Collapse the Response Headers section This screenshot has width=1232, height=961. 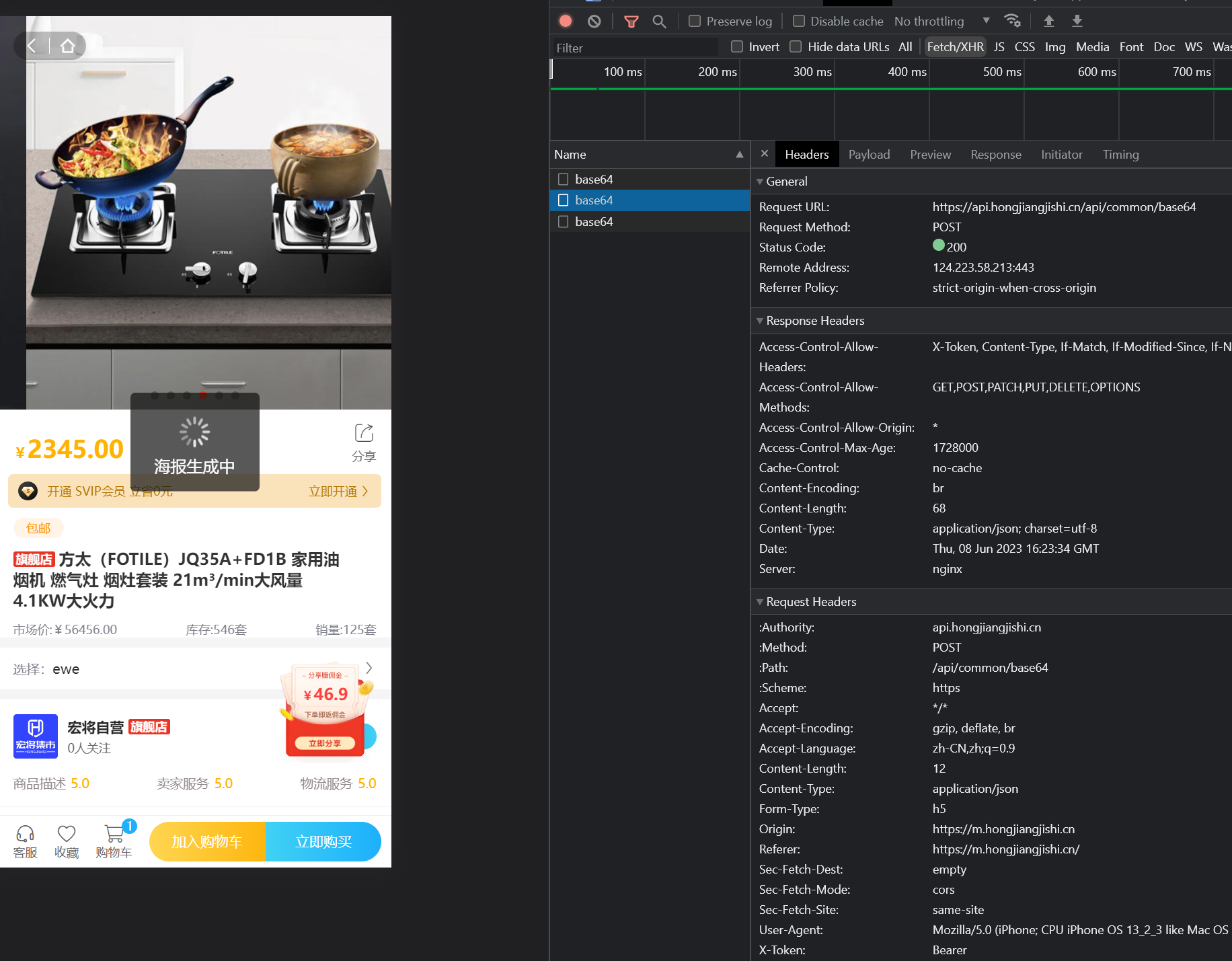760,320
